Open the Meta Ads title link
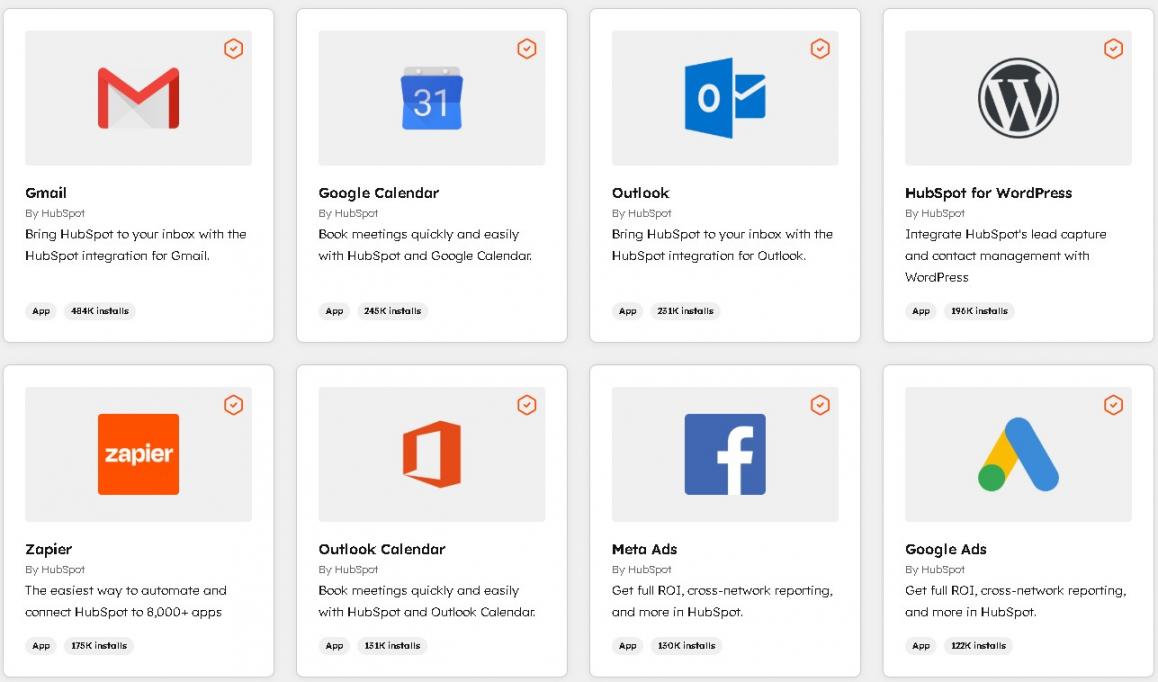1158x682 pixels. 644,549
